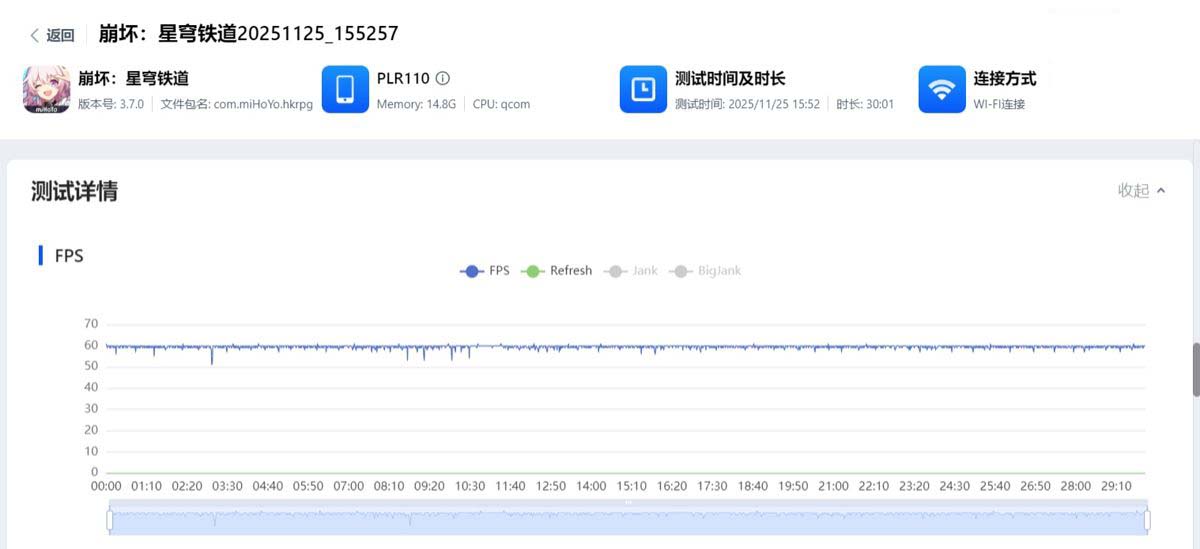The width and height of the screenshot is (1200, 549).
Task: Click the page vertical scrollbar thumb
Action: point(1195,370)
